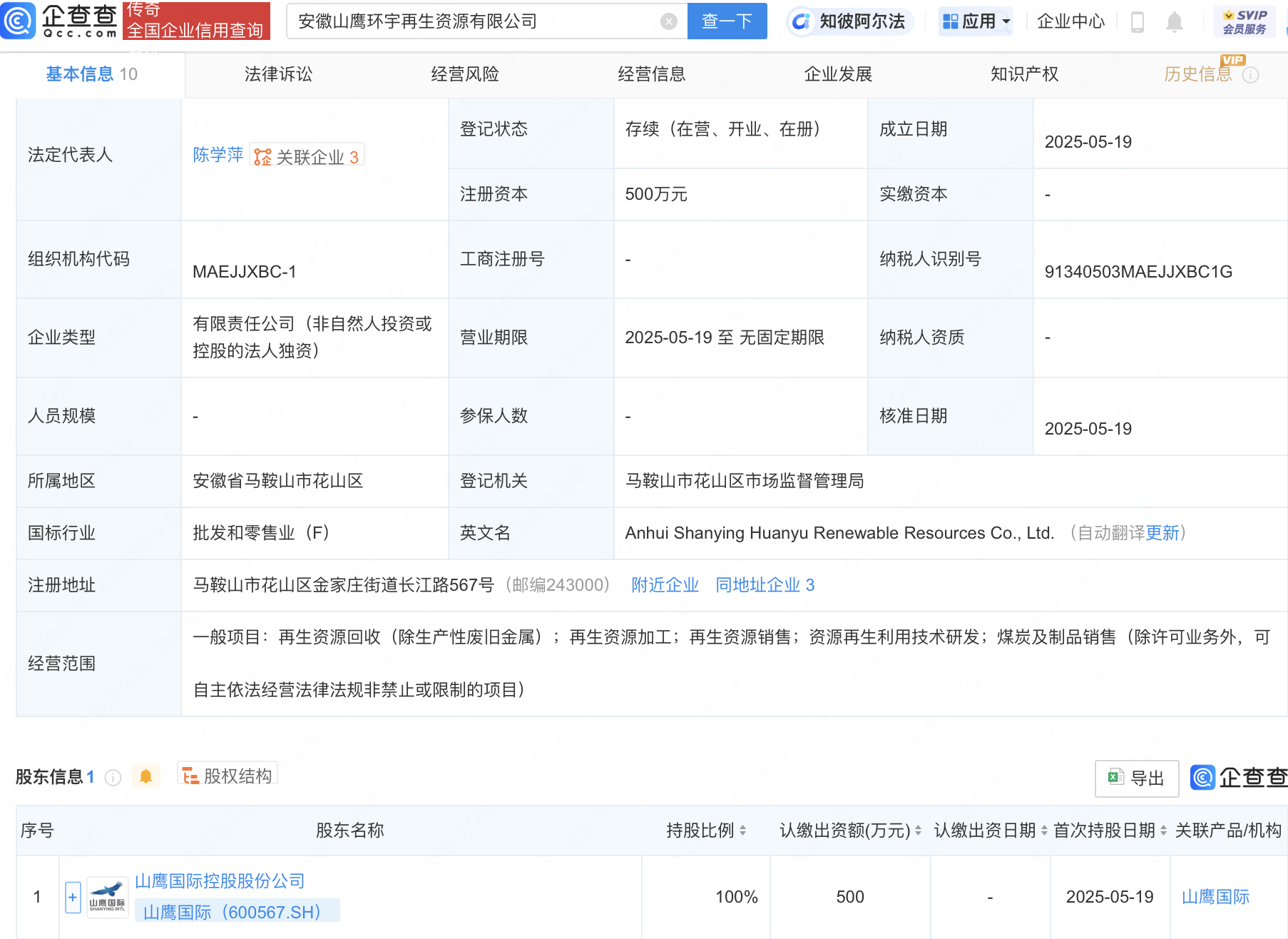Open the 企业发展 tab

tap(838, 74)
